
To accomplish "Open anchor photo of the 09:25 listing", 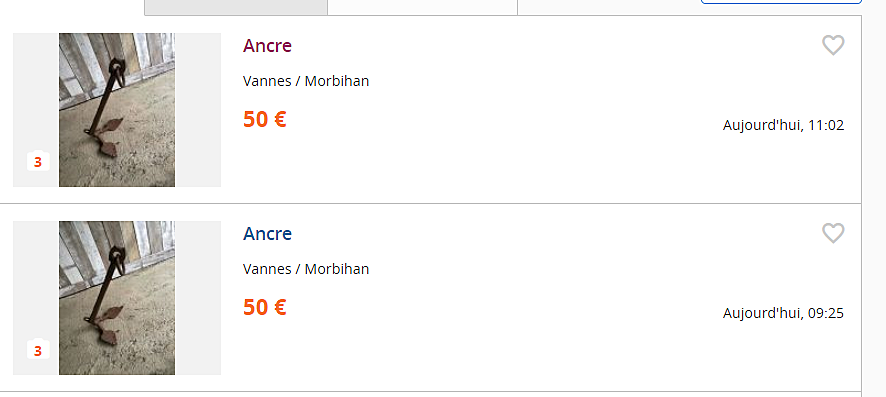I will click(117, 298).
